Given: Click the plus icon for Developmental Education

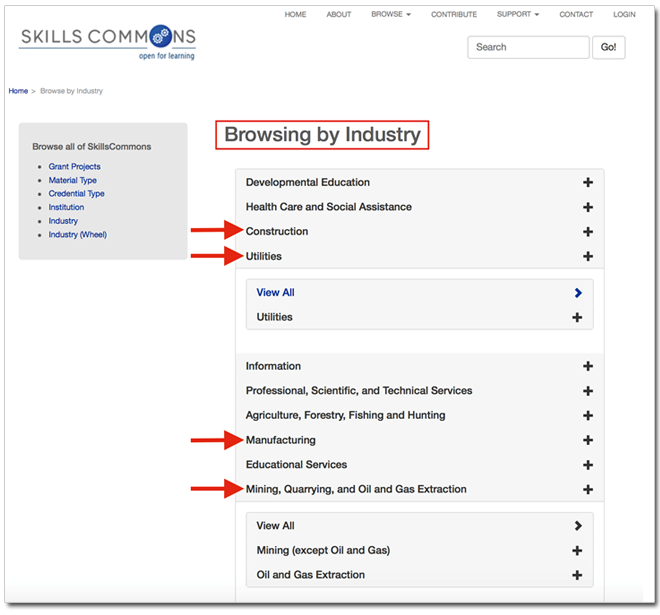Looking at the screenshot, I should pyautogui.click(x=588, y=182).
